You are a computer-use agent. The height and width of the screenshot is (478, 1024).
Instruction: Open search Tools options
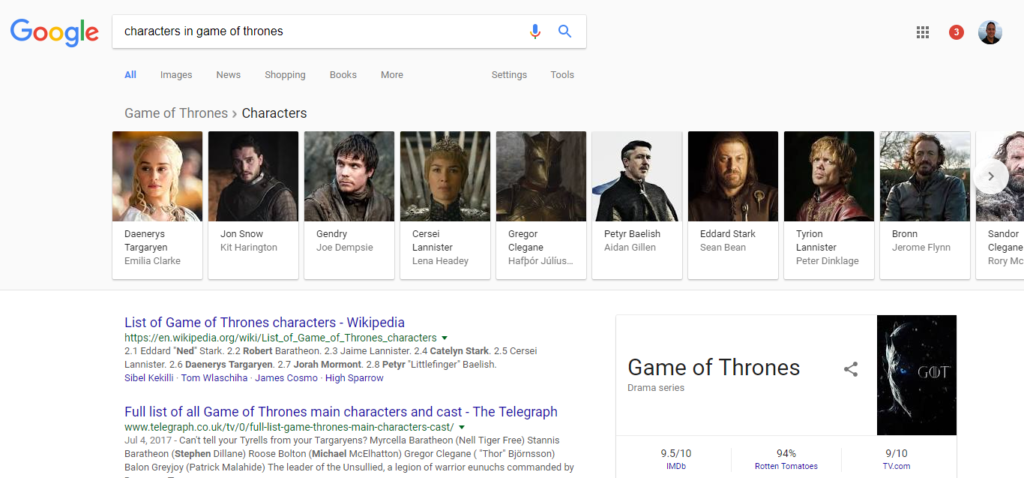click(x=562, y=75)
